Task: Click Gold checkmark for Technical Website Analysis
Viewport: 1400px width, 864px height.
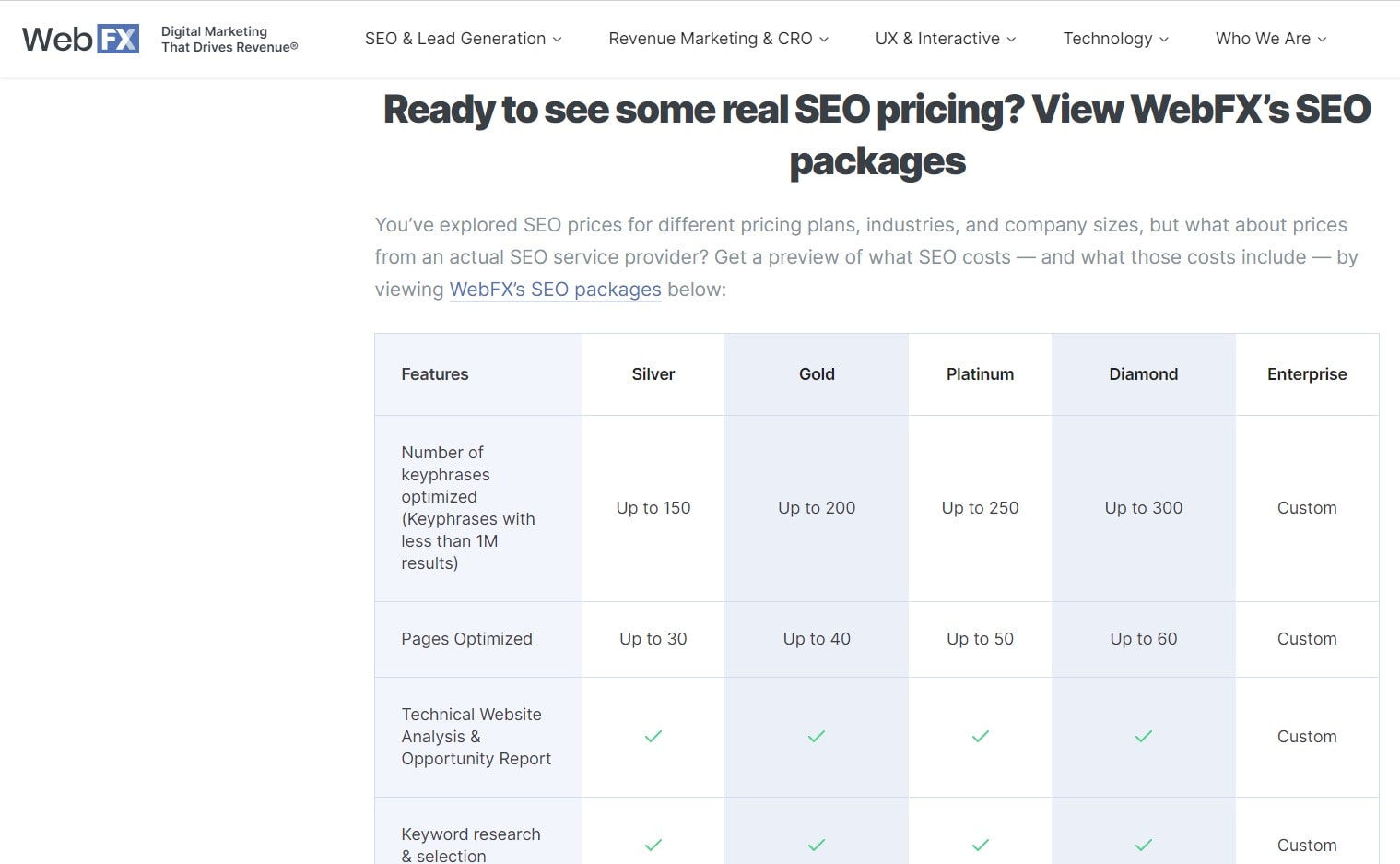Action: coord(817,736)
